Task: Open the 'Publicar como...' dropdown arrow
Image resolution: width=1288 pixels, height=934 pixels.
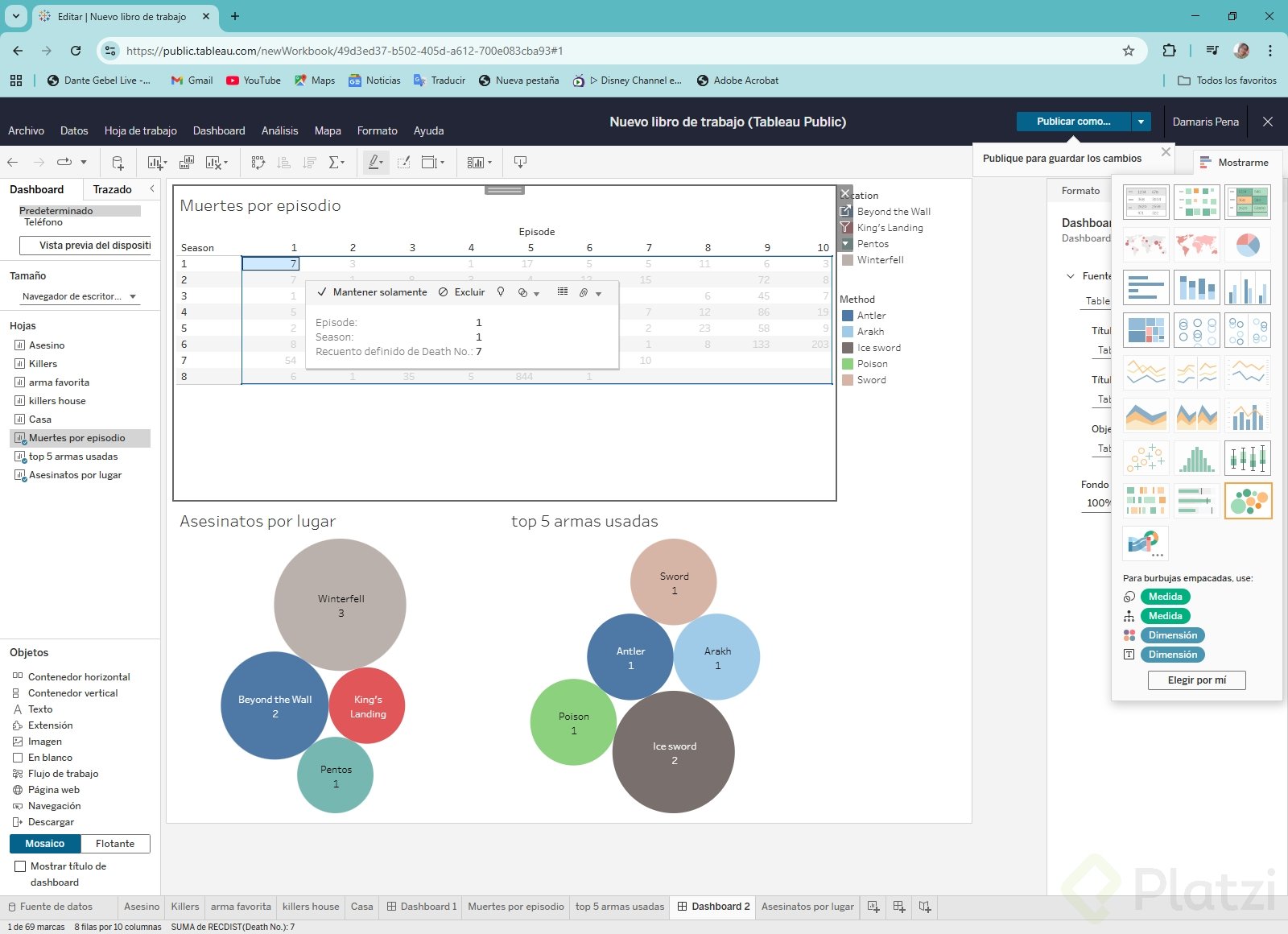Action: (x=1141, y=122)
